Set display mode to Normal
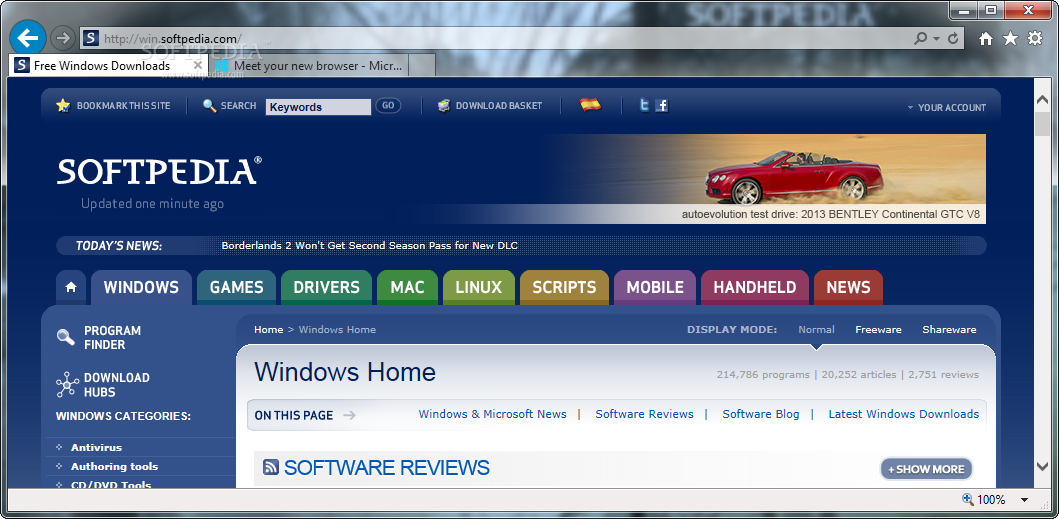 pyautogui.click(x=816, y=330)
